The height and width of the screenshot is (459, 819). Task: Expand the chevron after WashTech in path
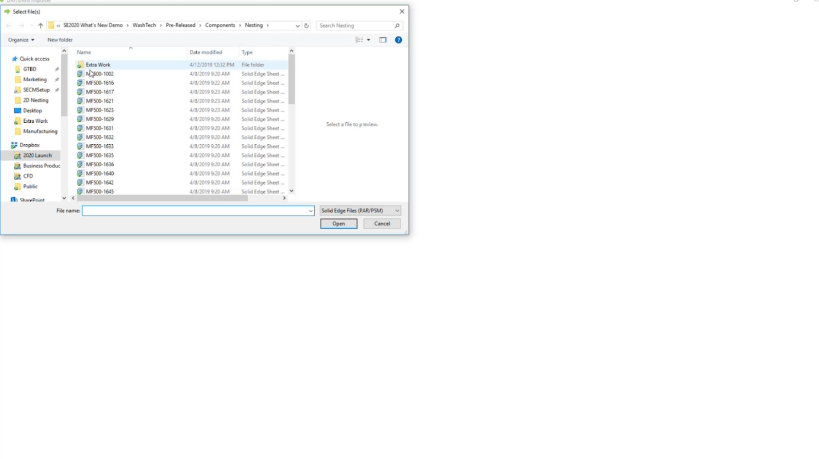(x=161, y=26)
